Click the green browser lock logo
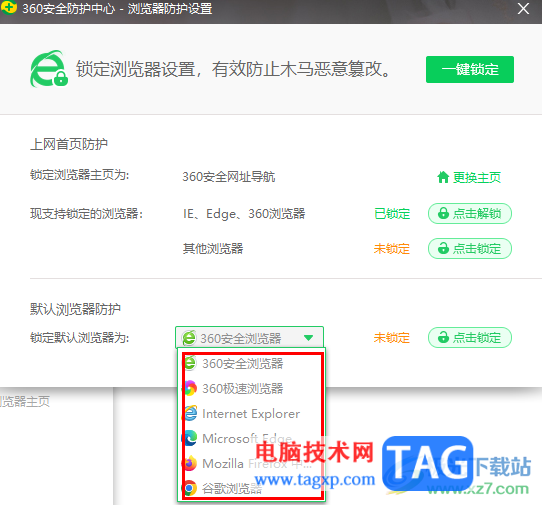The height and width of the screenshot is (505, 542). (x=49, y=69)
